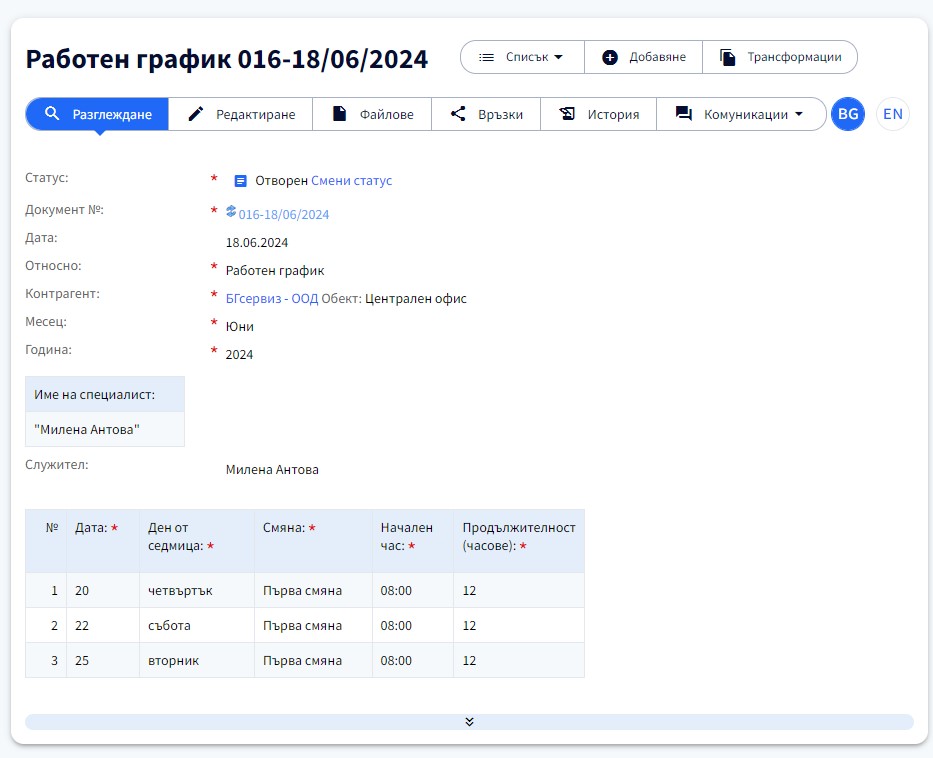Click 08:00 start time in четвъртък row

[x=413, y=591]
